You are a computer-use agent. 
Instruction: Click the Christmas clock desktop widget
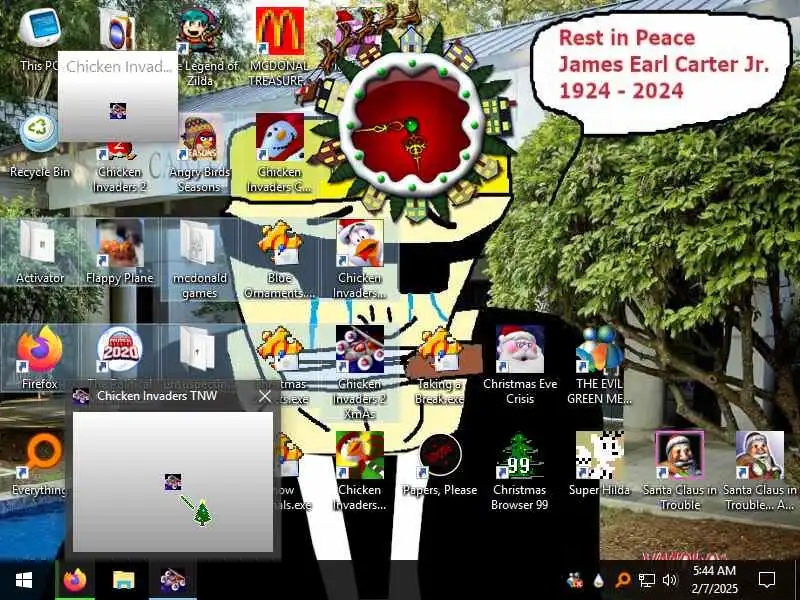pos(412,127)
